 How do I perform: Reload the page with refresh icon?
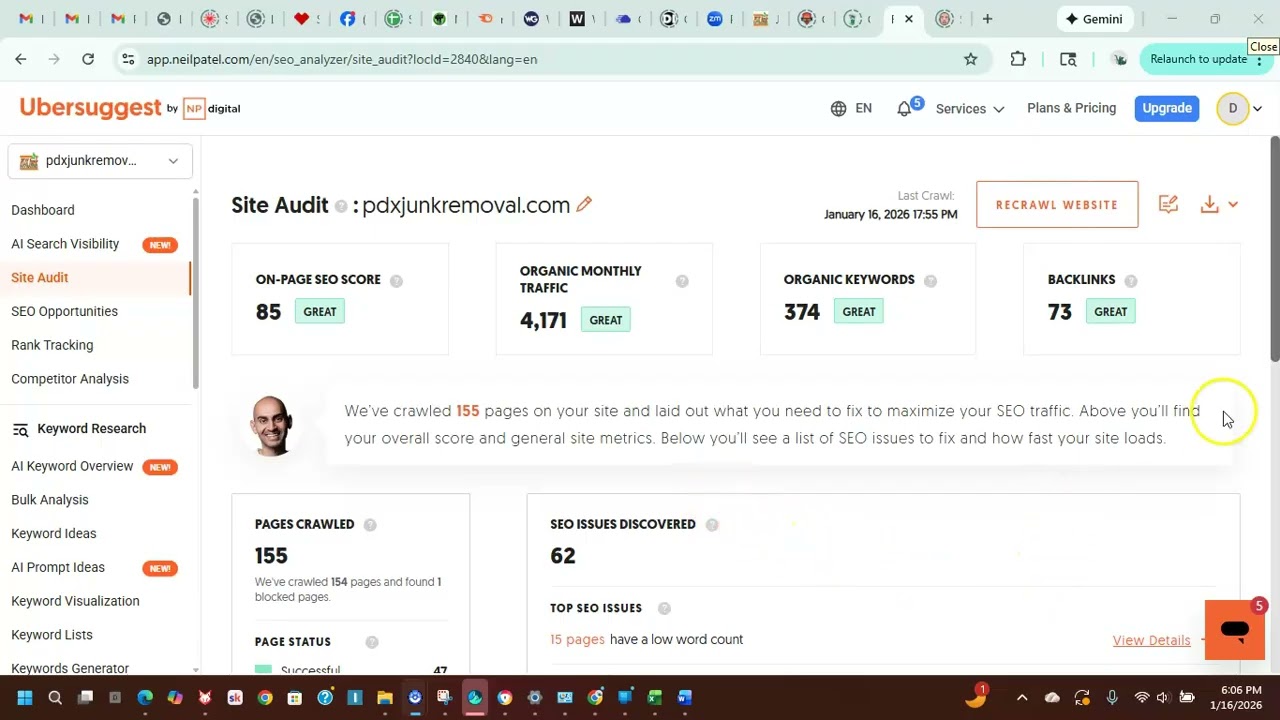click(x=88, y=59)
